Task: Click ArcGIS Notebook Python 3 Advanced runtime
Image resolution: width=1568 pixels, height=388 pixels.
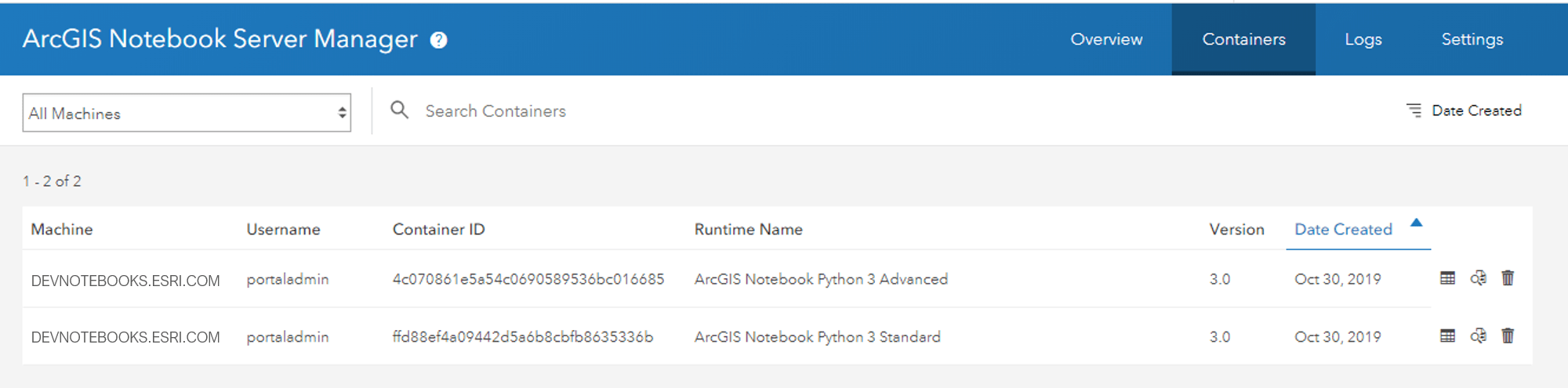Action: 821,279
